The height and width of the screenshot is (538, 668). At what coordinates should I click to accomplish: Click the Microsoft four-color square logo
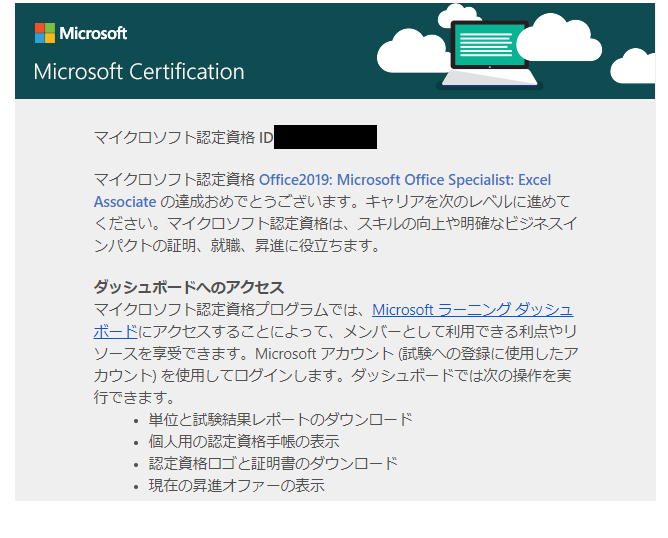(x=45, y=33)
